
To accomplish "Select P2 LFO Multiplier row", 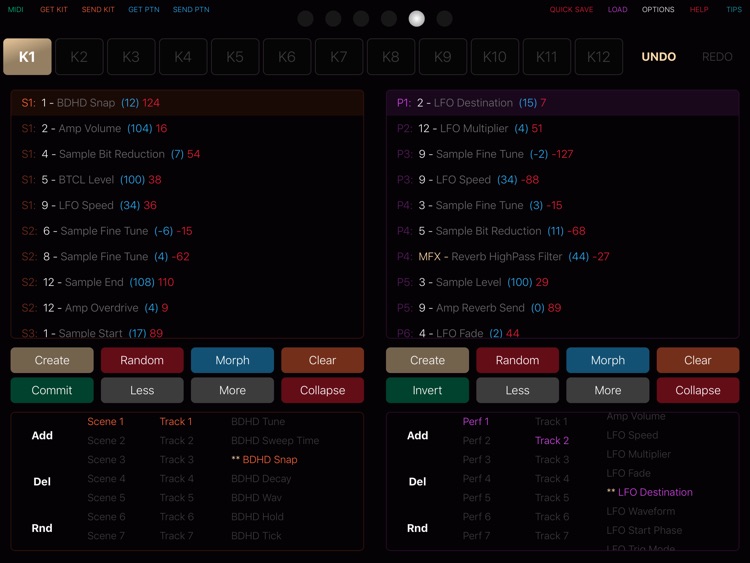I will pyautogui.click(x=562, y=128).
